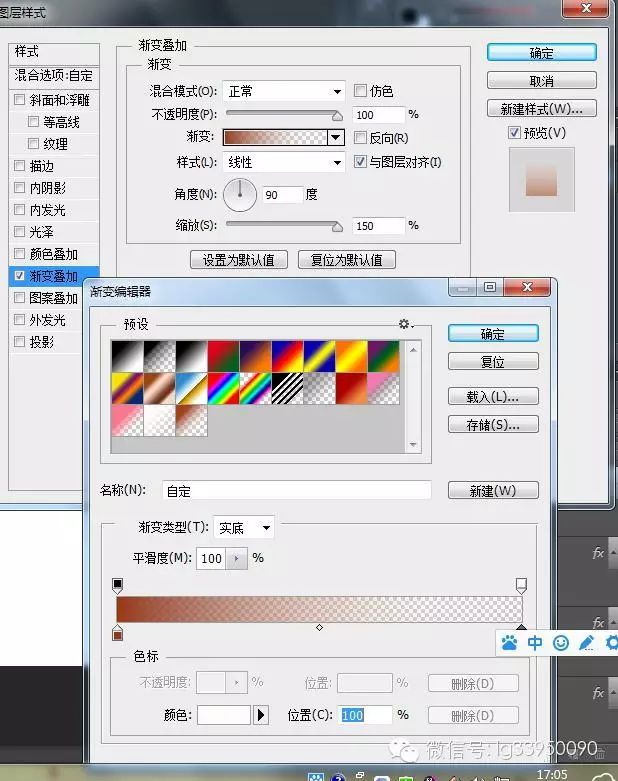Select violet-green-orange gradient preset
The image size is (618, 781).
(x=383, y=356)
